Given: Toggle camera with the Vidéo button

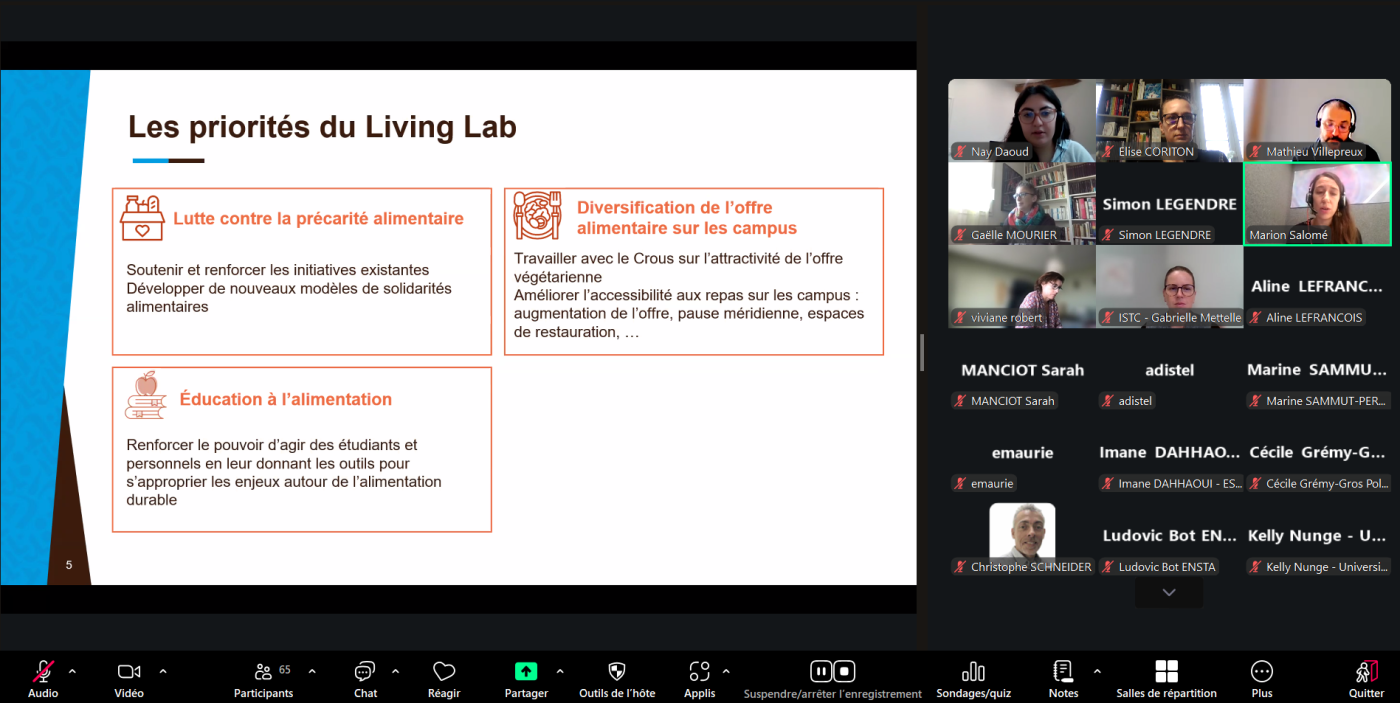Looking at the screenshot, I should click(x=129, y=672).
